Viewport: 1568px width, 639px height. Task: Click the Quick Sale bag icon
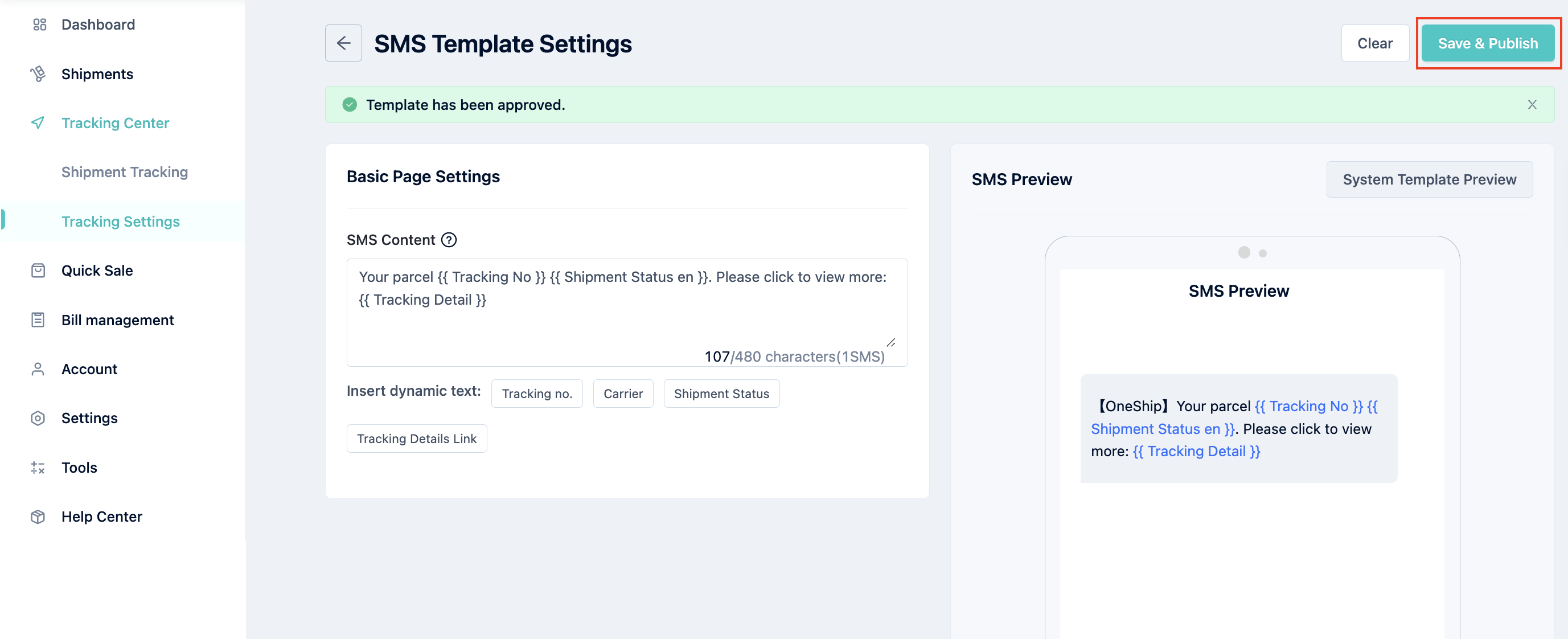tap(38, 271)
